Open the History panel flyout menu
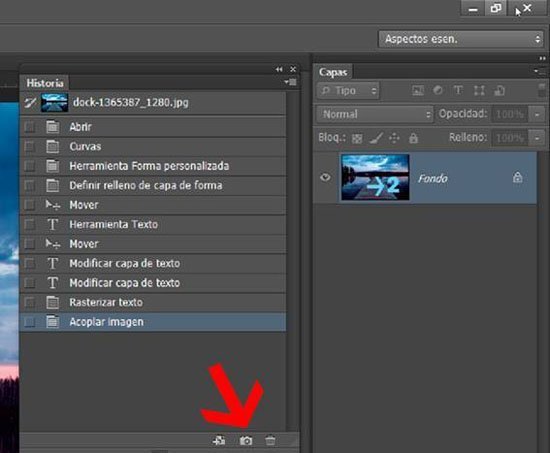This screenshot has width=550, height=453. pos(291,82)
